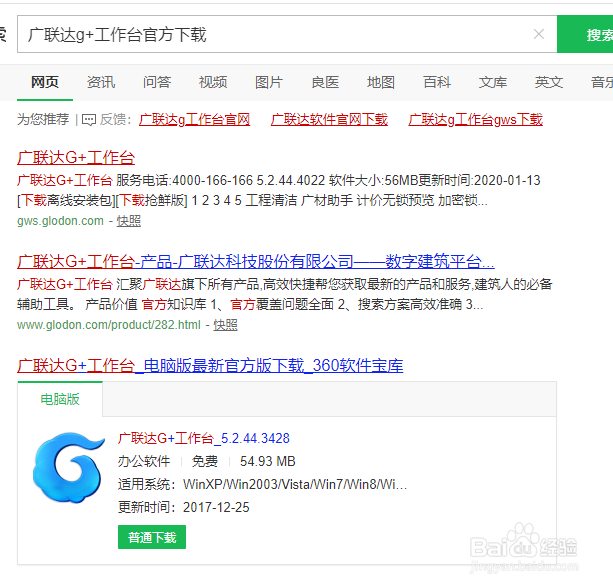The width and height of the screenshot is (613, 588).
Task: Select the 英文 tab
Action: [549, 82]
